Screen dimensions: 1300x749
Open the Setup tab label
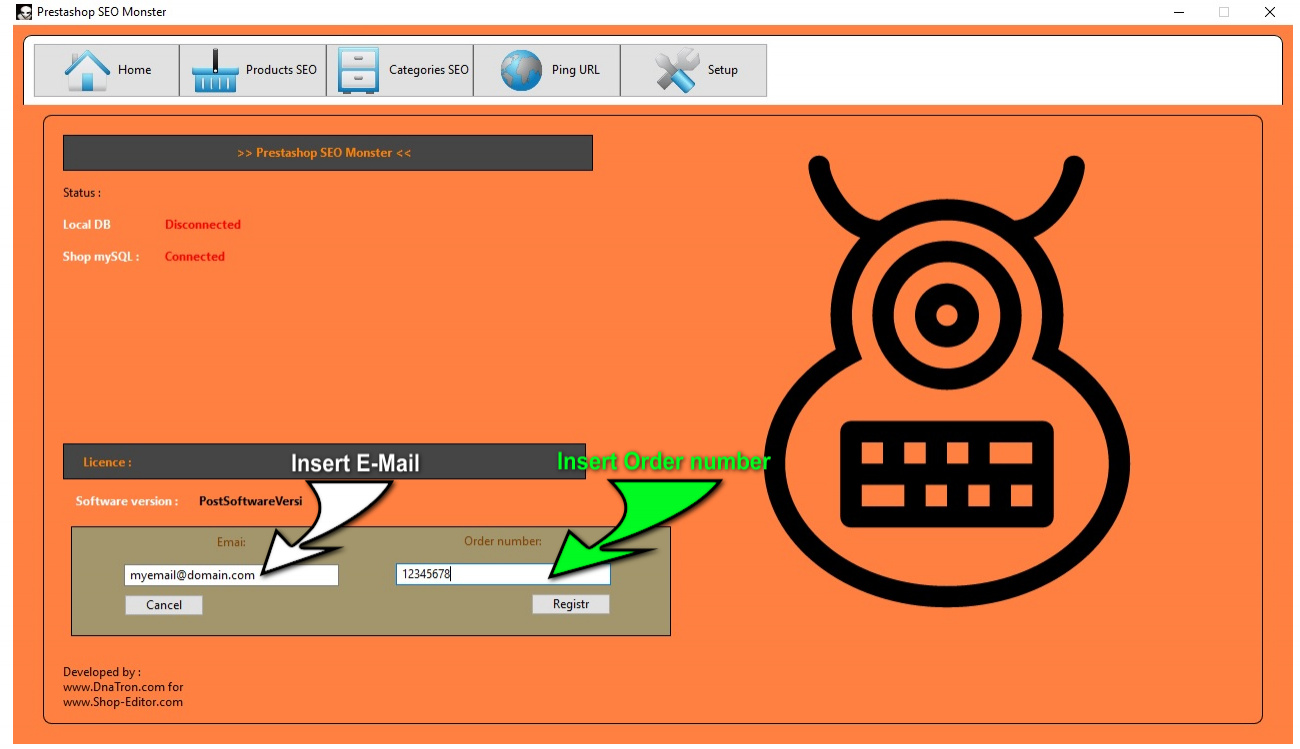click(x=722, y=70)
